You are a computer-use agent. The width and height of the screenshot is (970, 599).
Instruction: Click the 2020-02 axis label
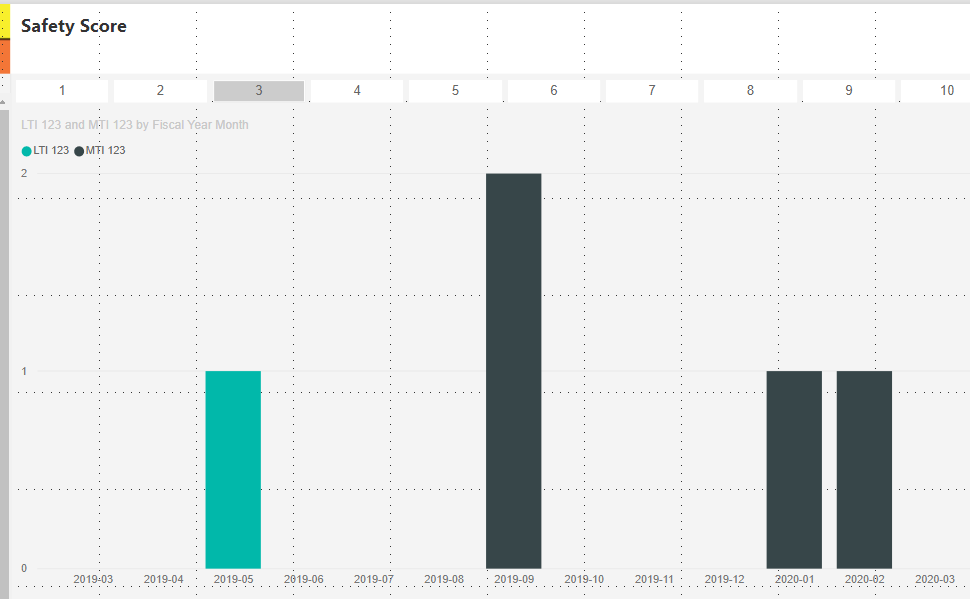[x=864, y=579]
